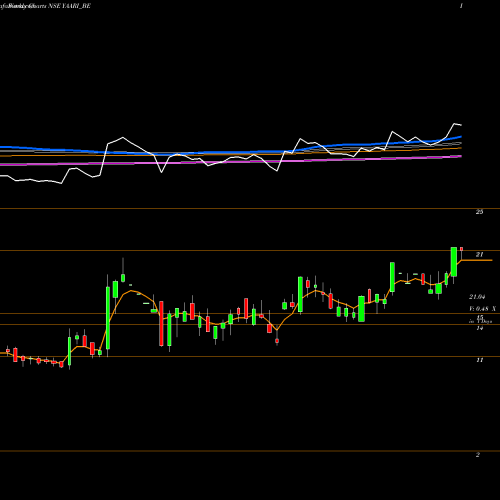Select the 21 price axis label
The width and height of the screenshot is (500, 500).
click(x=479, y=255)
